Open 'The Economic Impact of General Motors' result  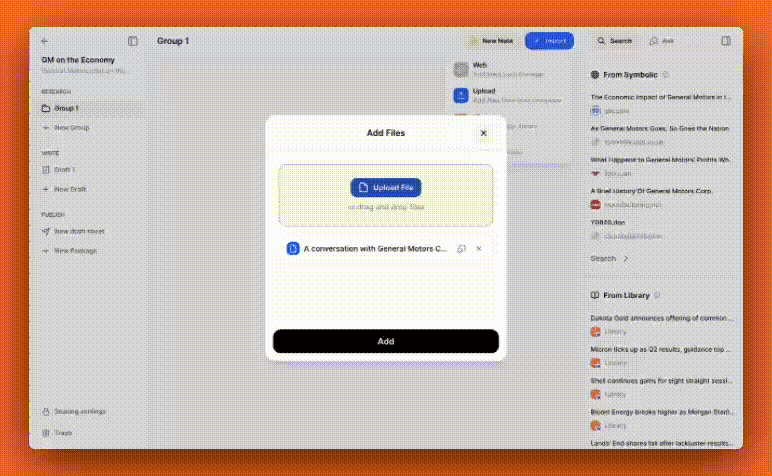661,97
